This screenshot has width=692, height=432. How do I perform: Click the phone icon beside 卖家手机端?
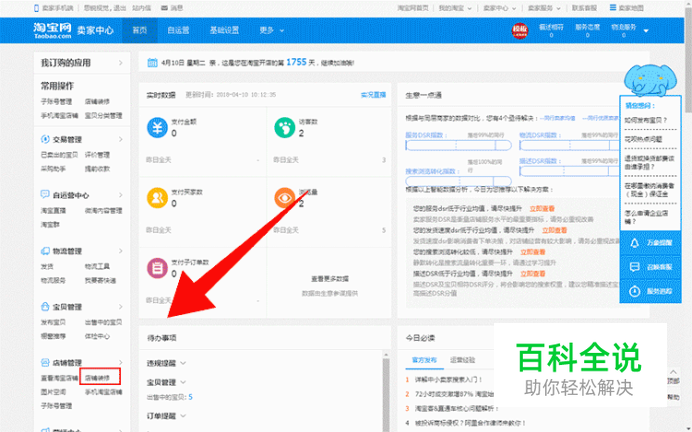36,8
